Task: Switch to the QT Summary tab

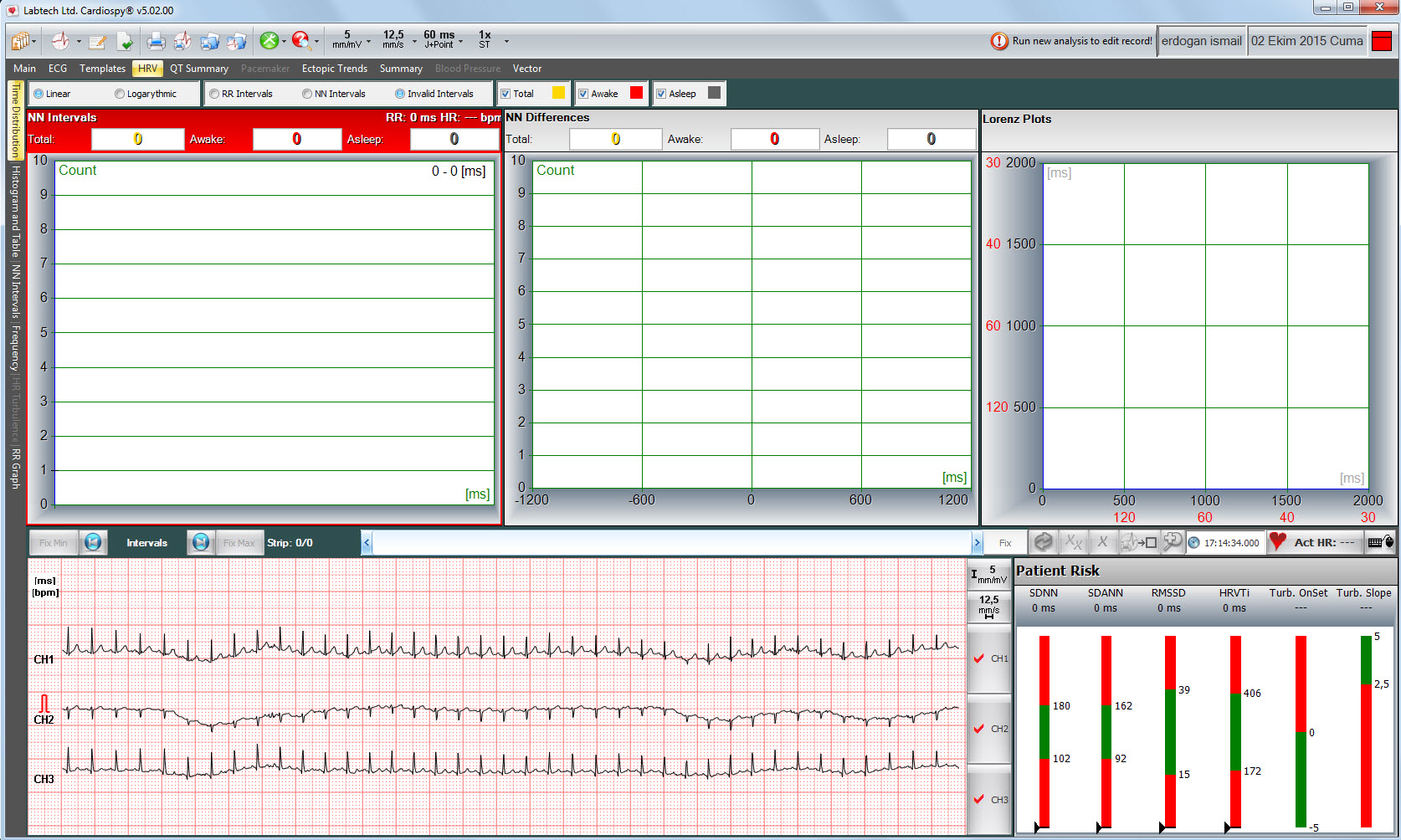Action: click(x=199, y=69)
